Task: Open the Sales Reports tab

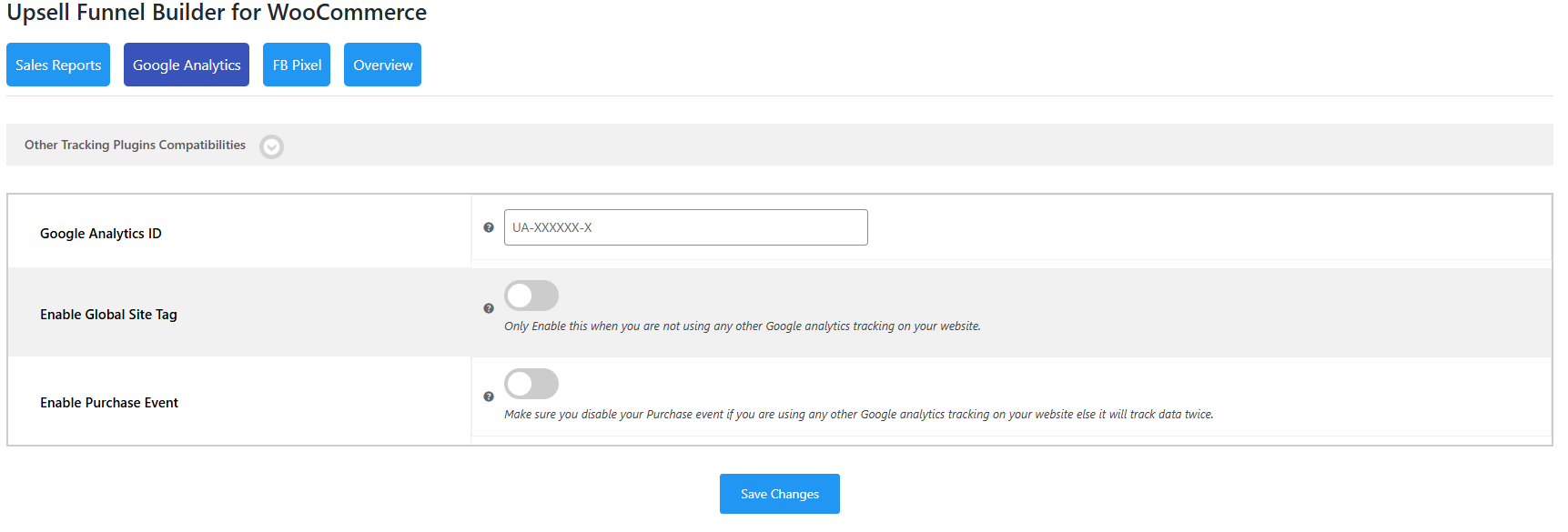Action: tap(58, 65)
